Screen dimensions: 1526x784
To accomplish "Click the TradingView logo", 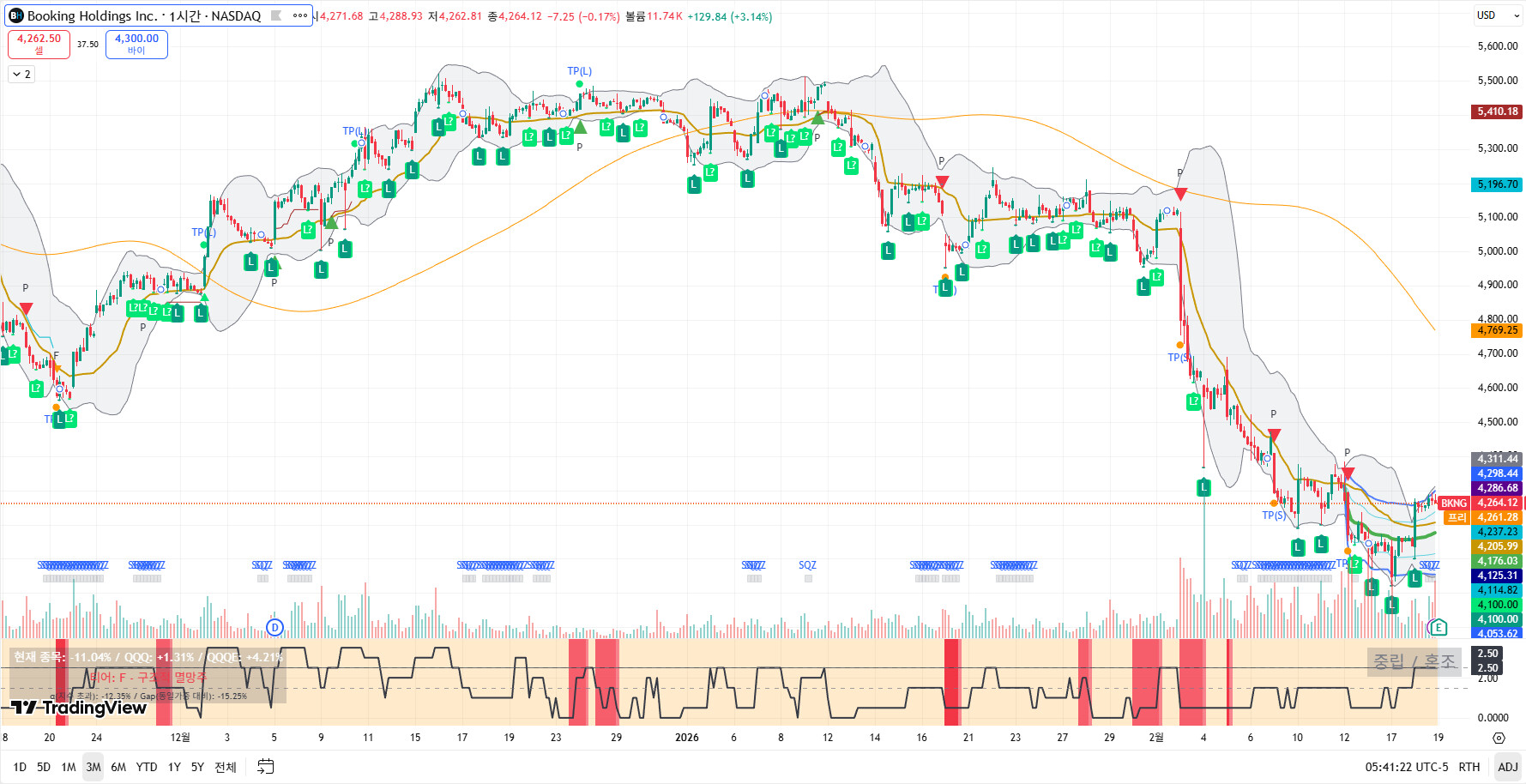I will [79, 708].
